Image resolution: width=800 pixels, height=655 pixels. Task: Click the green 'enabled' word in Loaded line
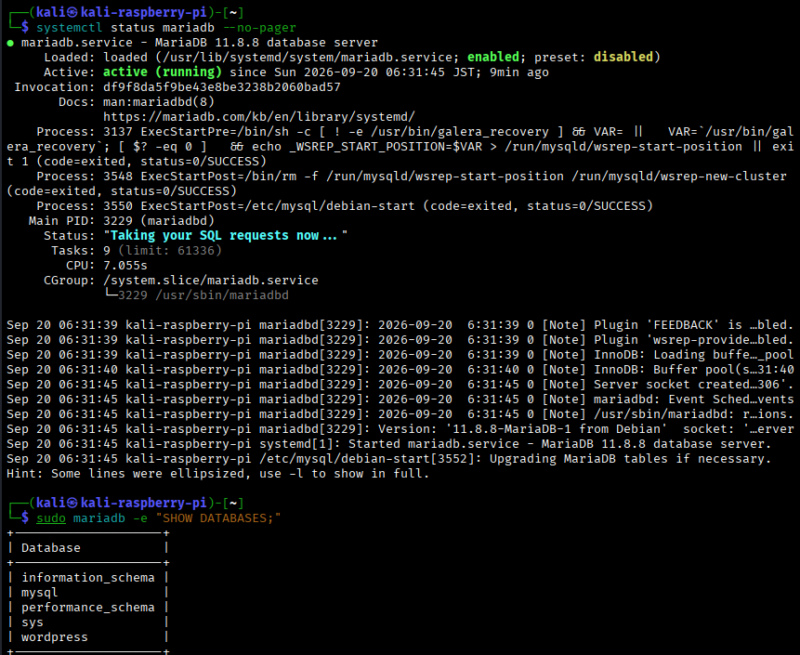coord(493,57)
